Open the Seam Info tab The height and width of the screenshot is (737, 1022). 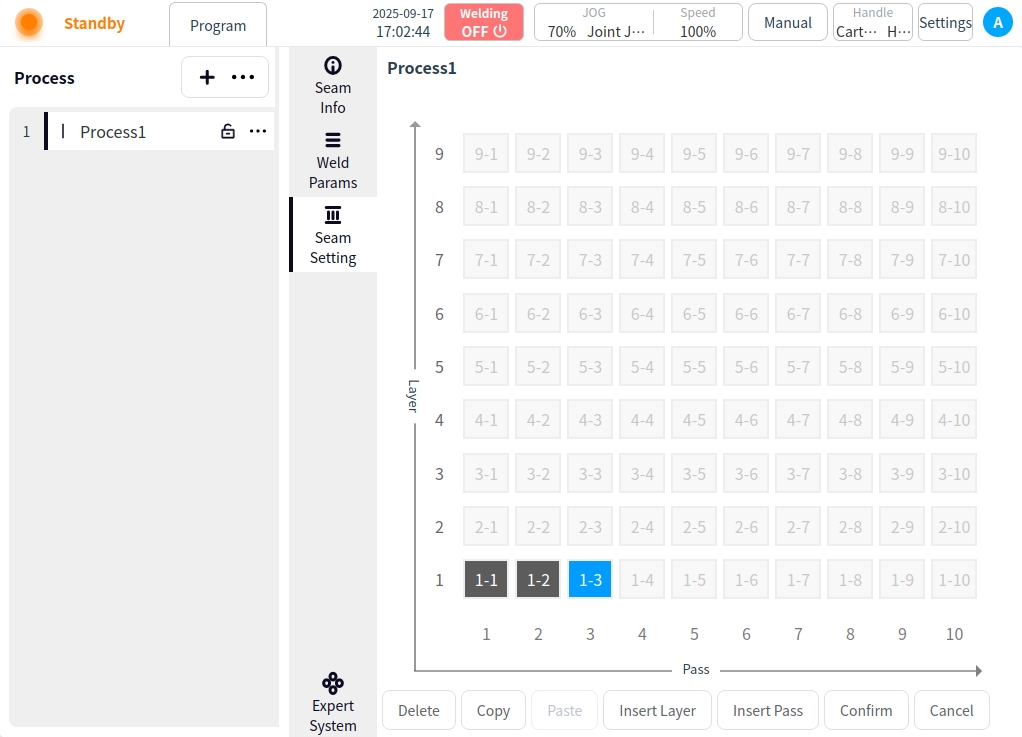pyautogui.click(x=333, y=85)
